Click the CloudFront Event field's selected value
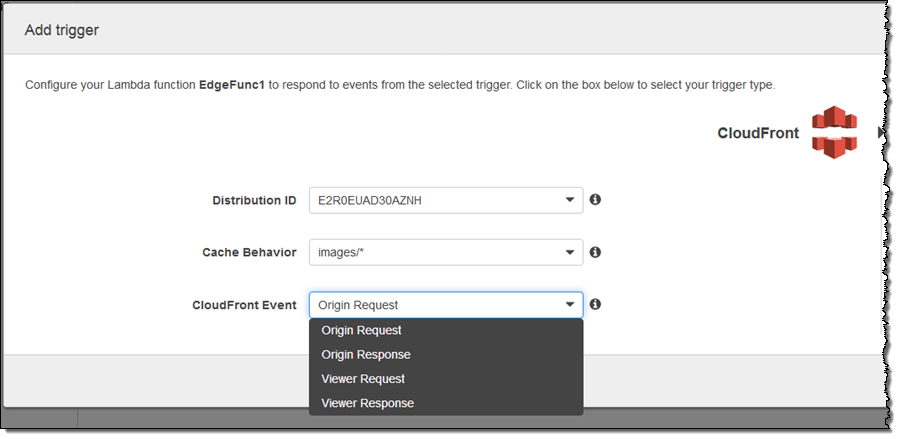Viewport: 900px width, 439px height. pos(358,305)
